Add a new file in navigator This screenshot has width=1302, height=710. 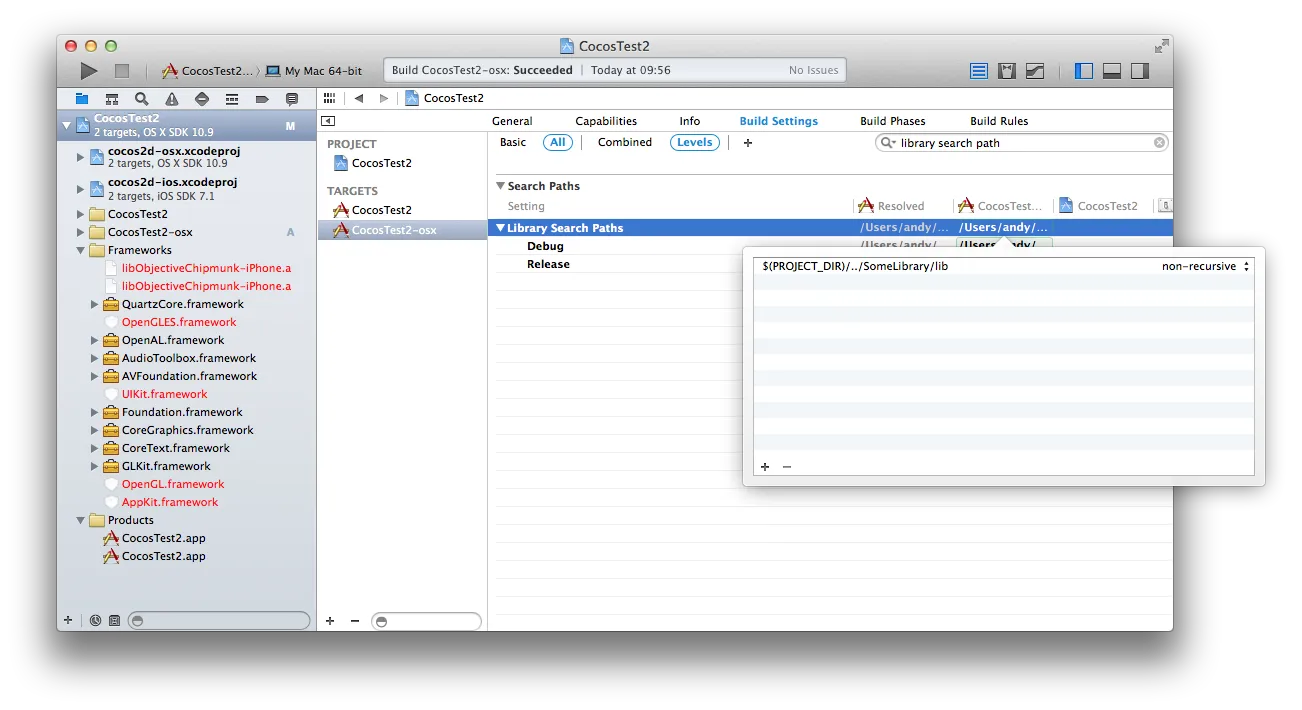point(68,620)
